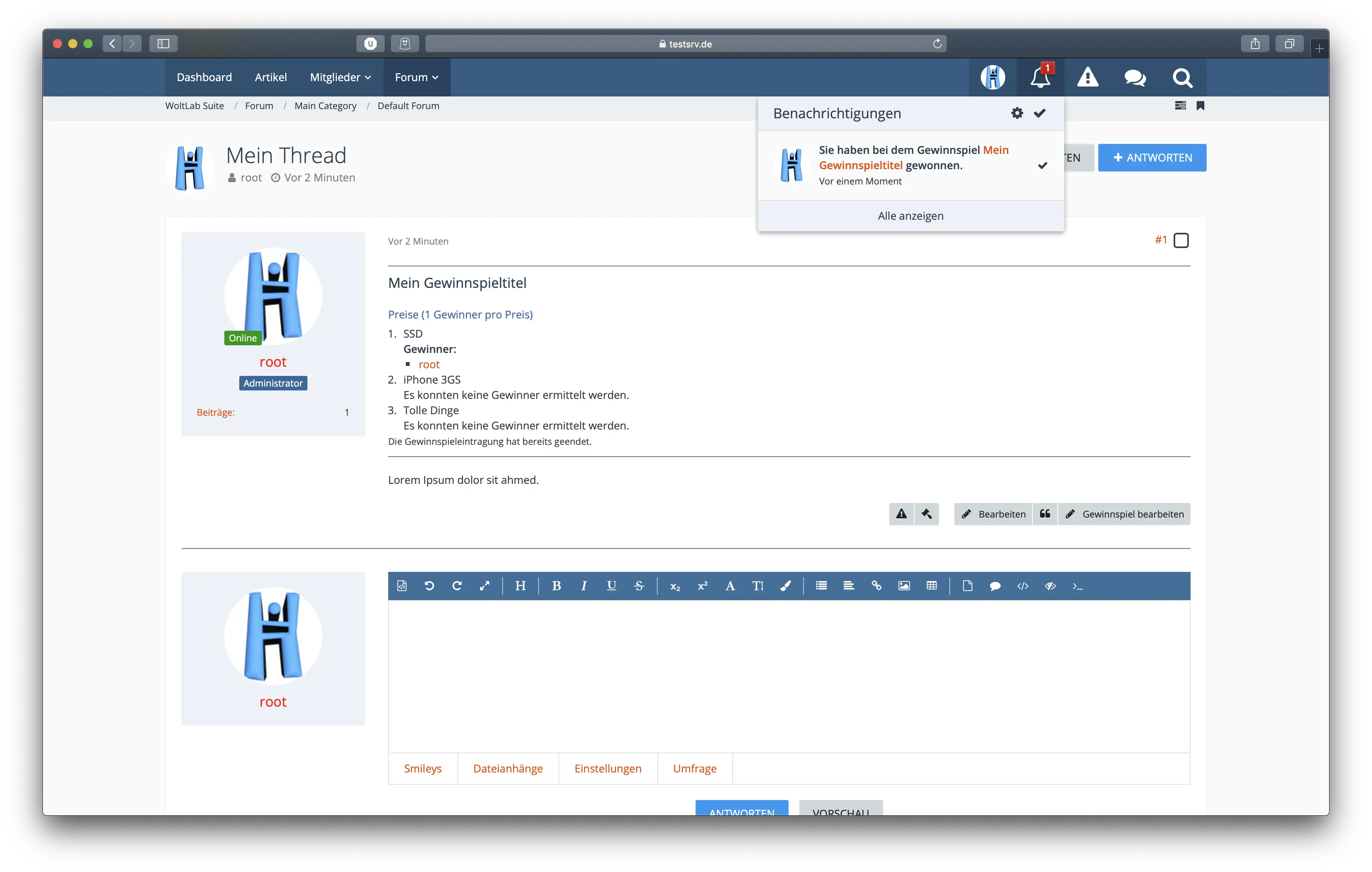The height and width of the screenshot is (872, 1372).
Task: Expand the Mitglieder menu dropdown
Action: pos(340,77)
